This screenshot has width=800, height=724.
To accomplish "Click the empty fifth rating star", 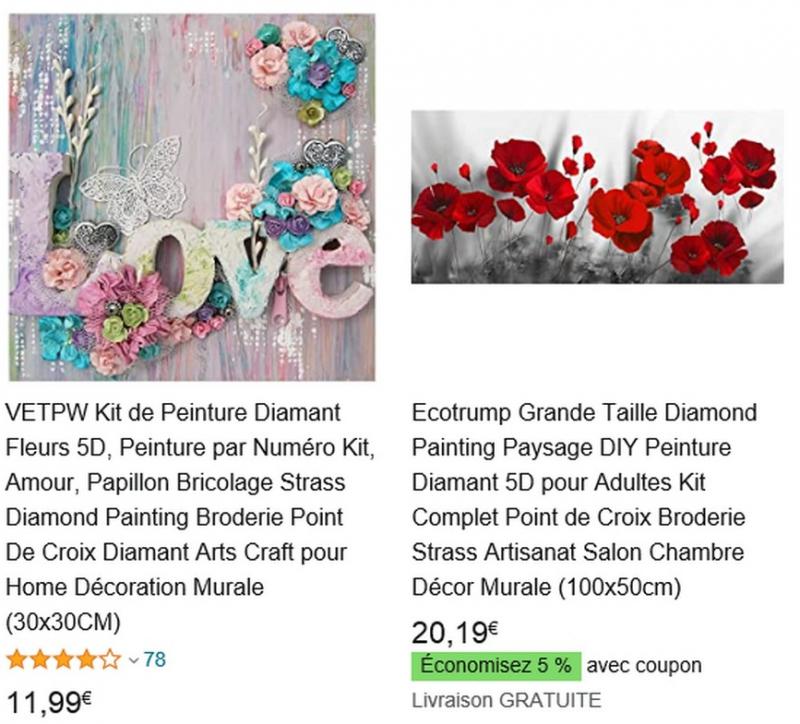I will (x=110, y=660).
